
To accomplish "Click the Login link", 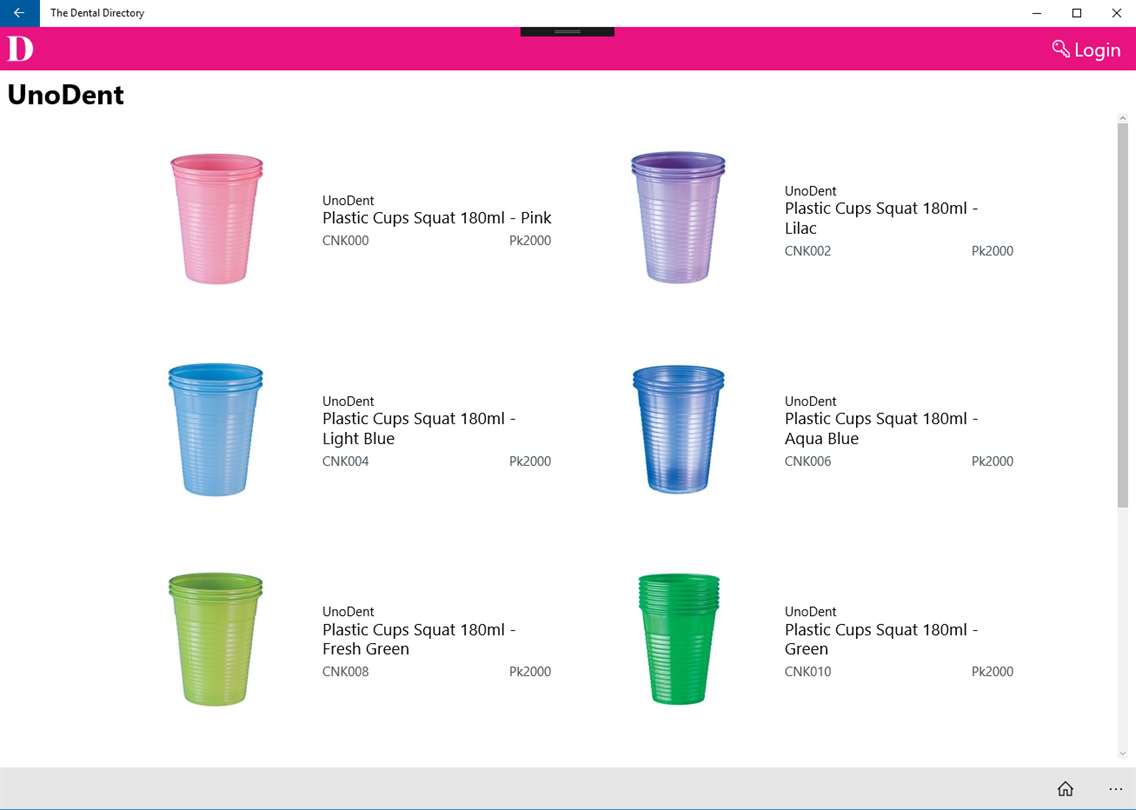I will tap(1097, 50).
